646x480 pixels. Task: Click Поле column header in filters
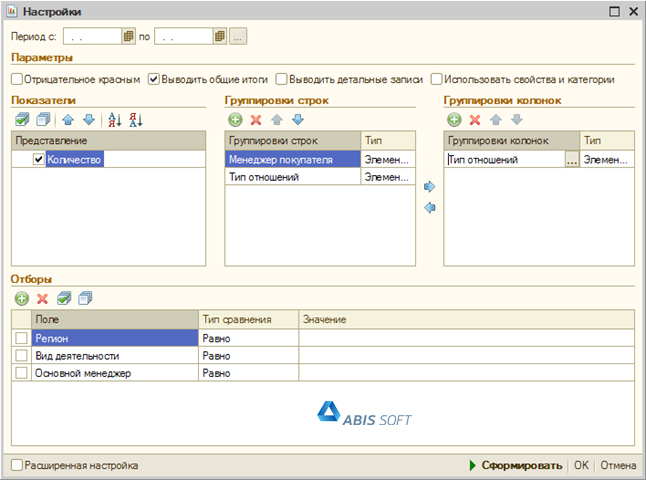pos(115,319)
